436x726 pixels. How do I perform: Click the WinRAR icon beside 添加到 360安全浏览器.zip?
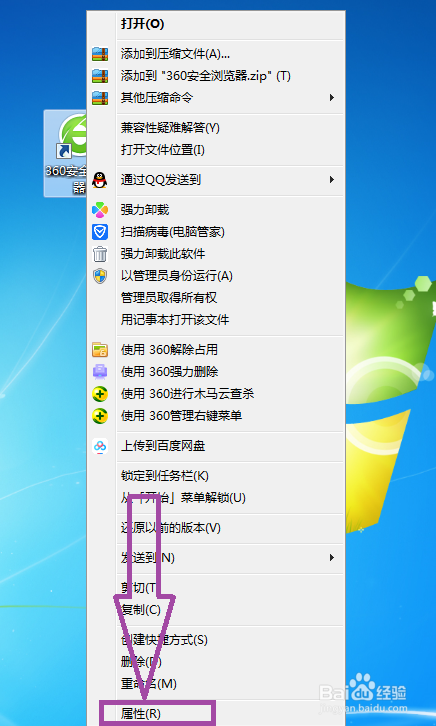pos(100,76)
